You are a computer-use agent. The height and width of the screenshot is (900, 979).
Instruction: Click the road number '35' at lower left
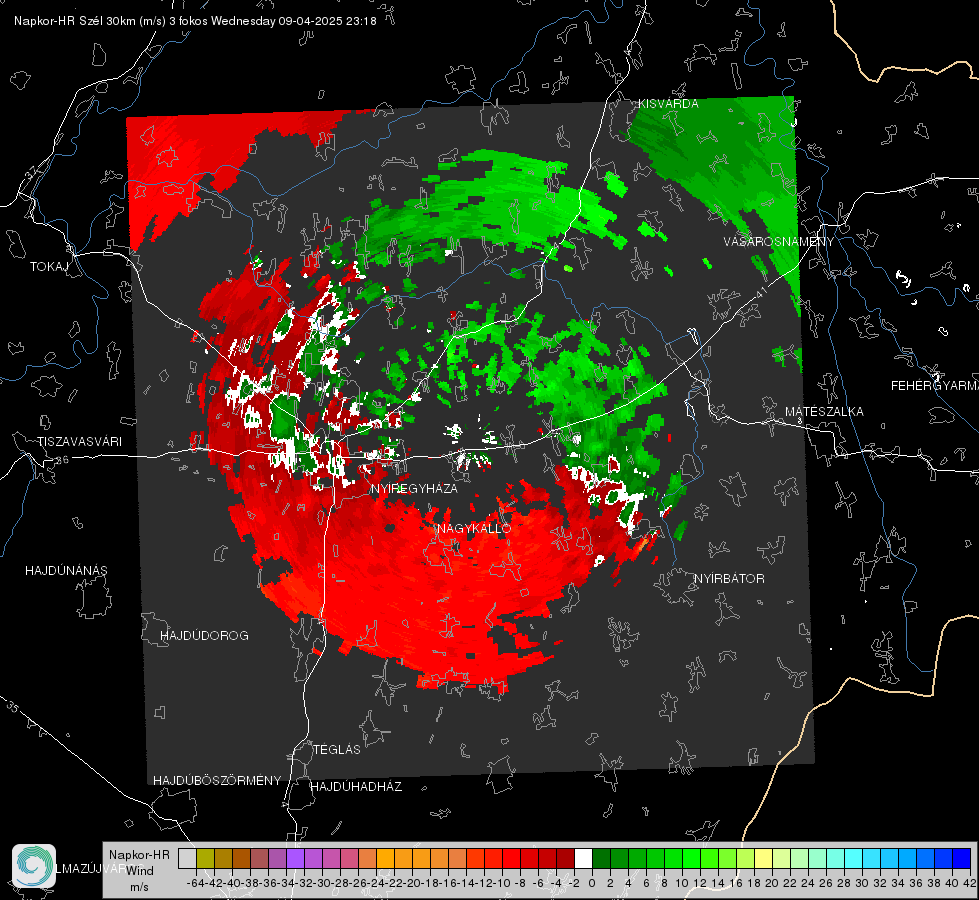(x=13, y=708)
